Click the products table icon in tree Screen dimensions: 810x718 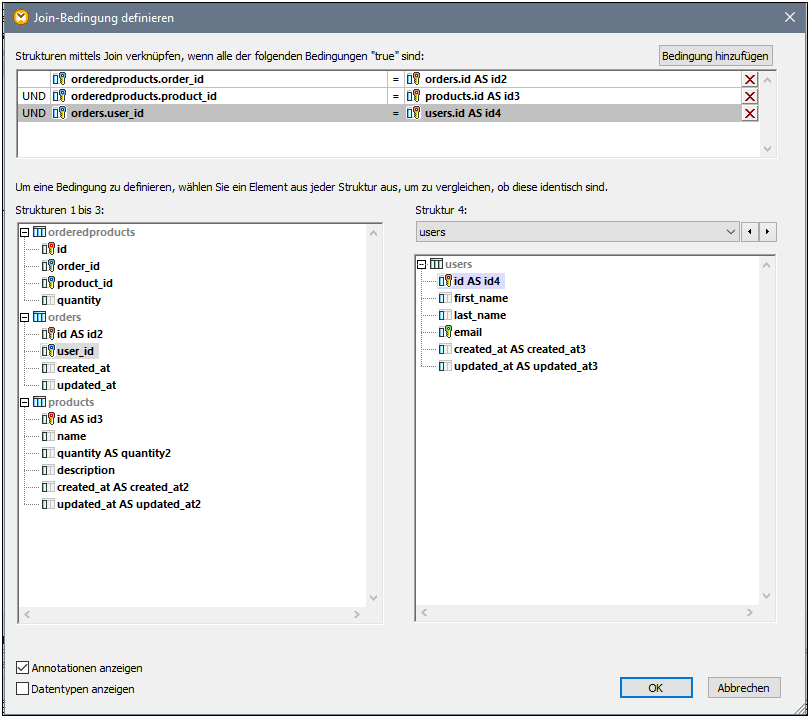[40, 402]
